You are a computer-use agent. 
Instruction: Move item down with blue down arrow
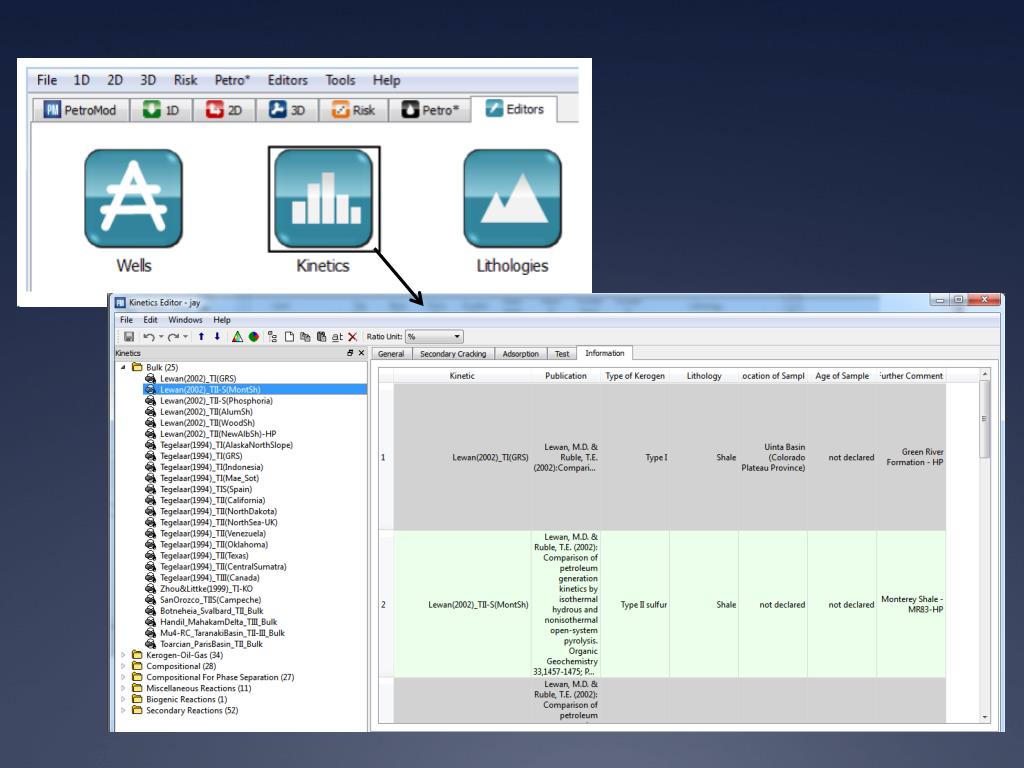point(217,336)
